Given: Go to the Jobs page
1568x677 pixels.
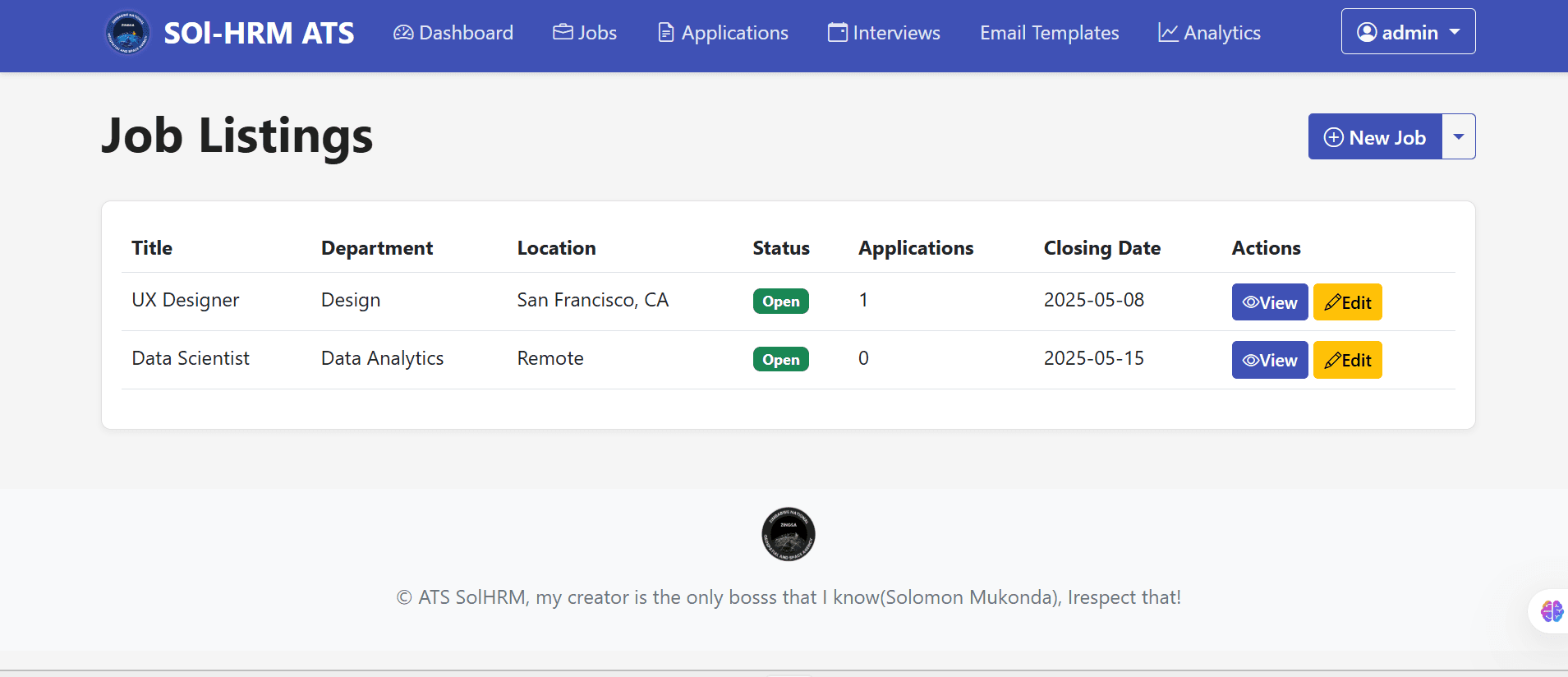Looking at the screenshot, I should 585,33.
